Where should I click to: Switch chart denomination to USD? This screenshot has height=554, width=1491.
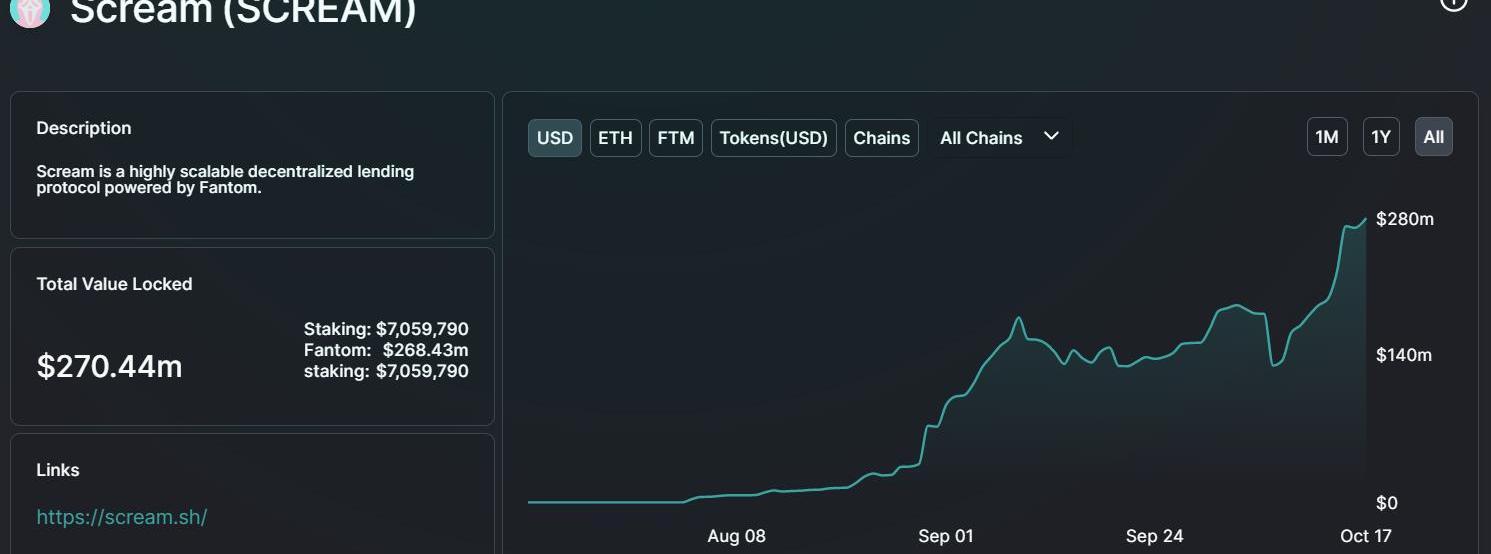555,138
